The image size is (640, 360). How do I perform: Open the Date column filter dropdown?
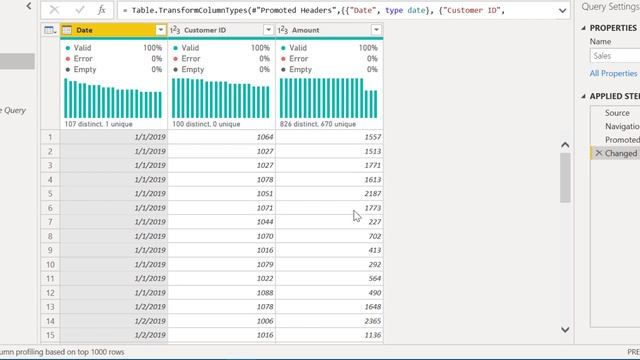[x=160, y=30]
